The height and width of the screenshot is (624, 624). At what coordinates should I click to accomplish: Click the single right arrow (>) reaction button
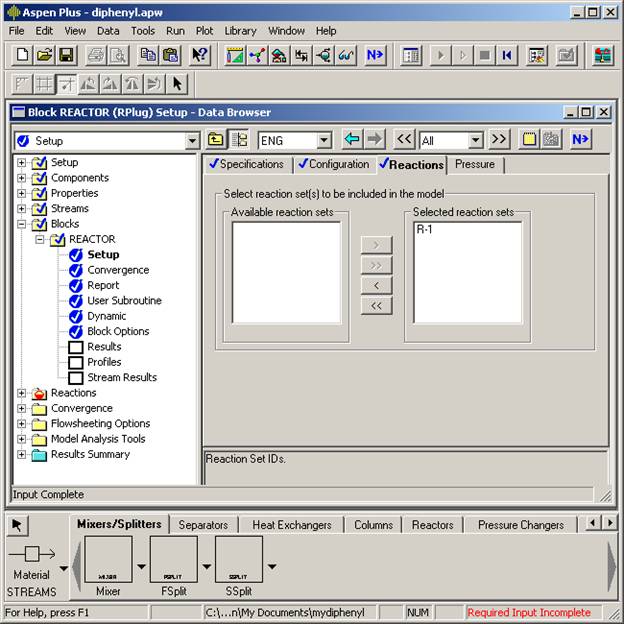(x=376, y=245)
